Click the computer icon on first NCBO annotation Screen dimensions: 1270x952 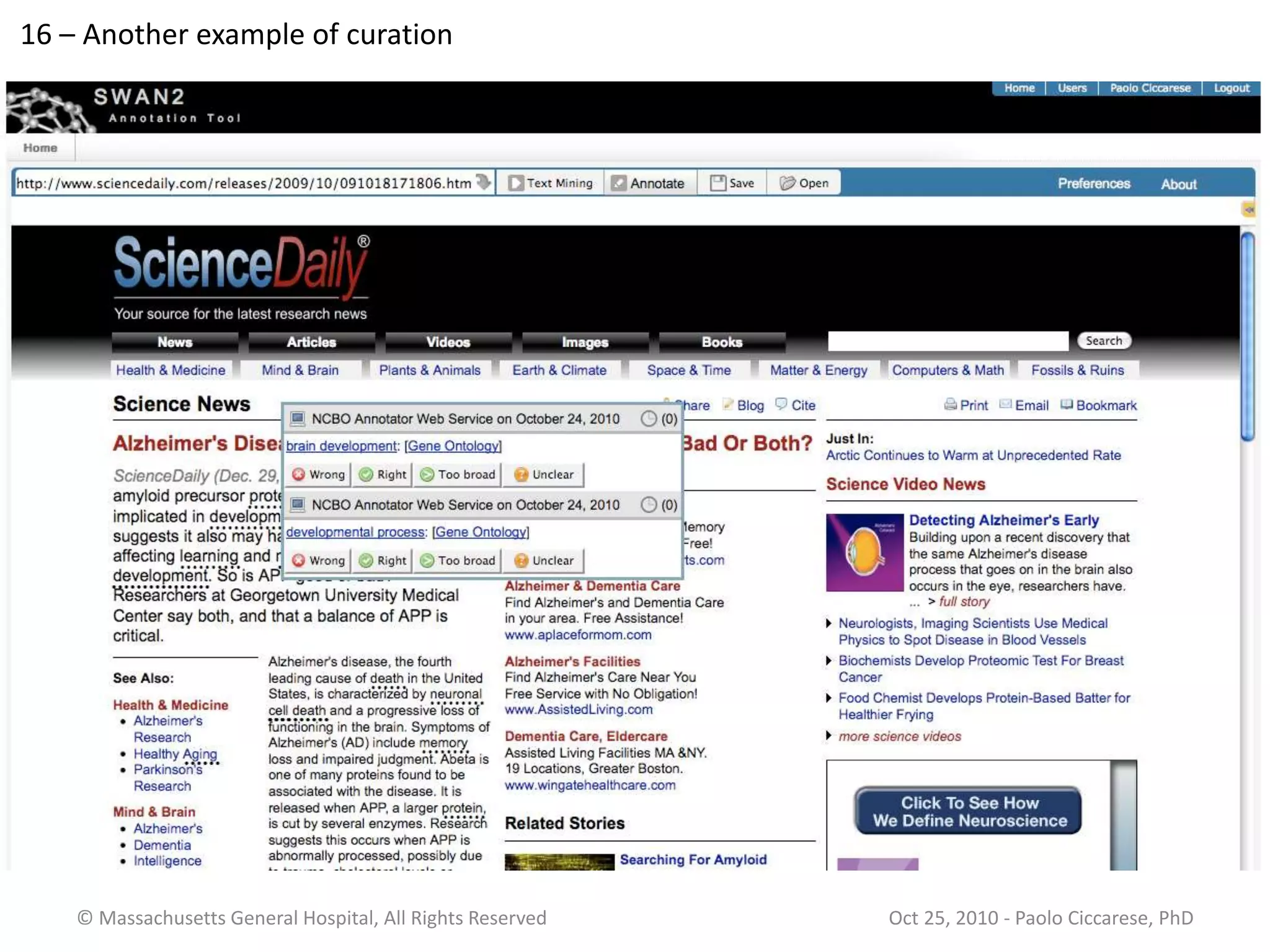[298, 419]
